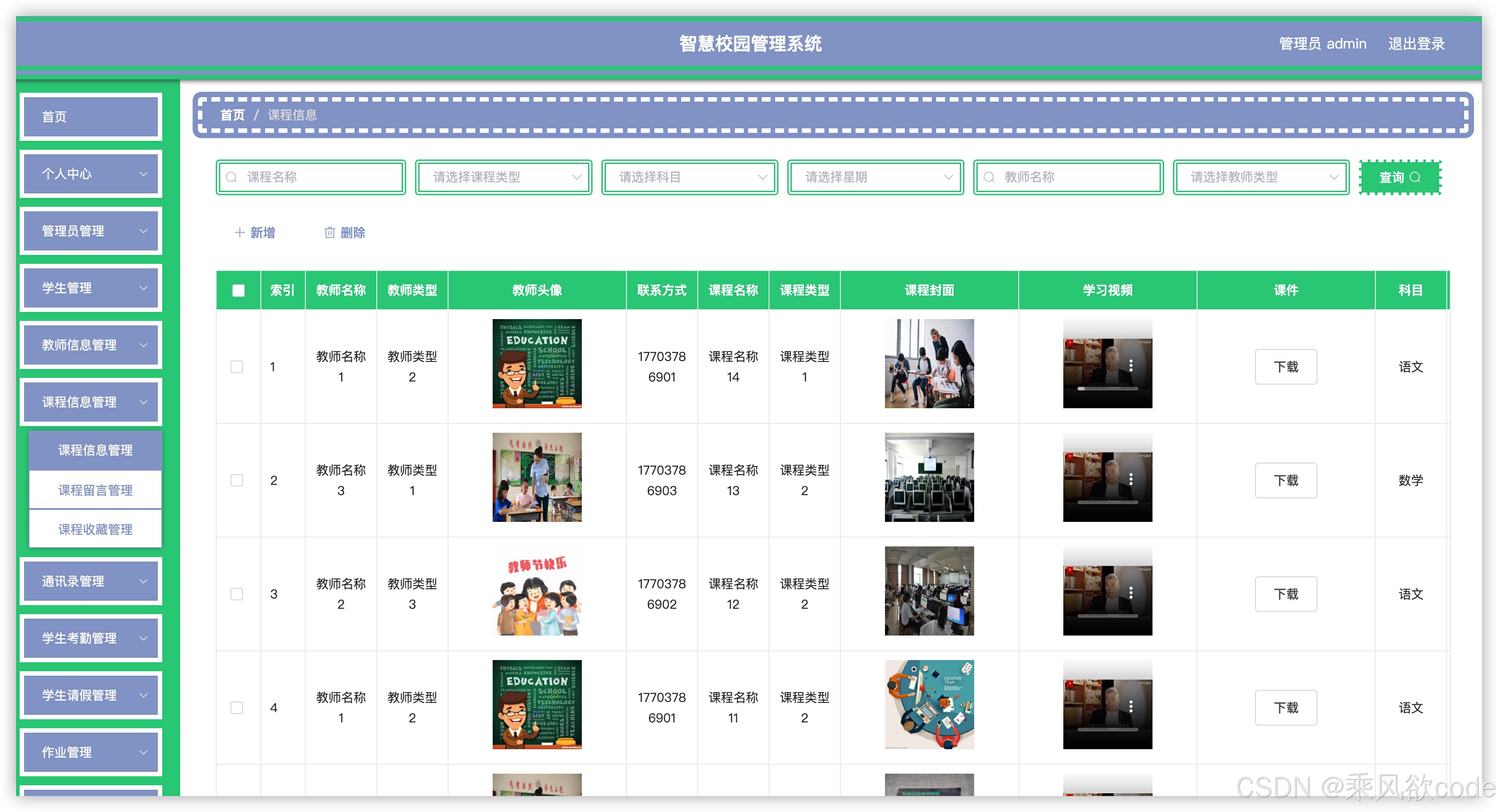Screen dimensions: 1498x812
Task: Expand the 学生管理 sidebar menu
Action: coord(91,288)
